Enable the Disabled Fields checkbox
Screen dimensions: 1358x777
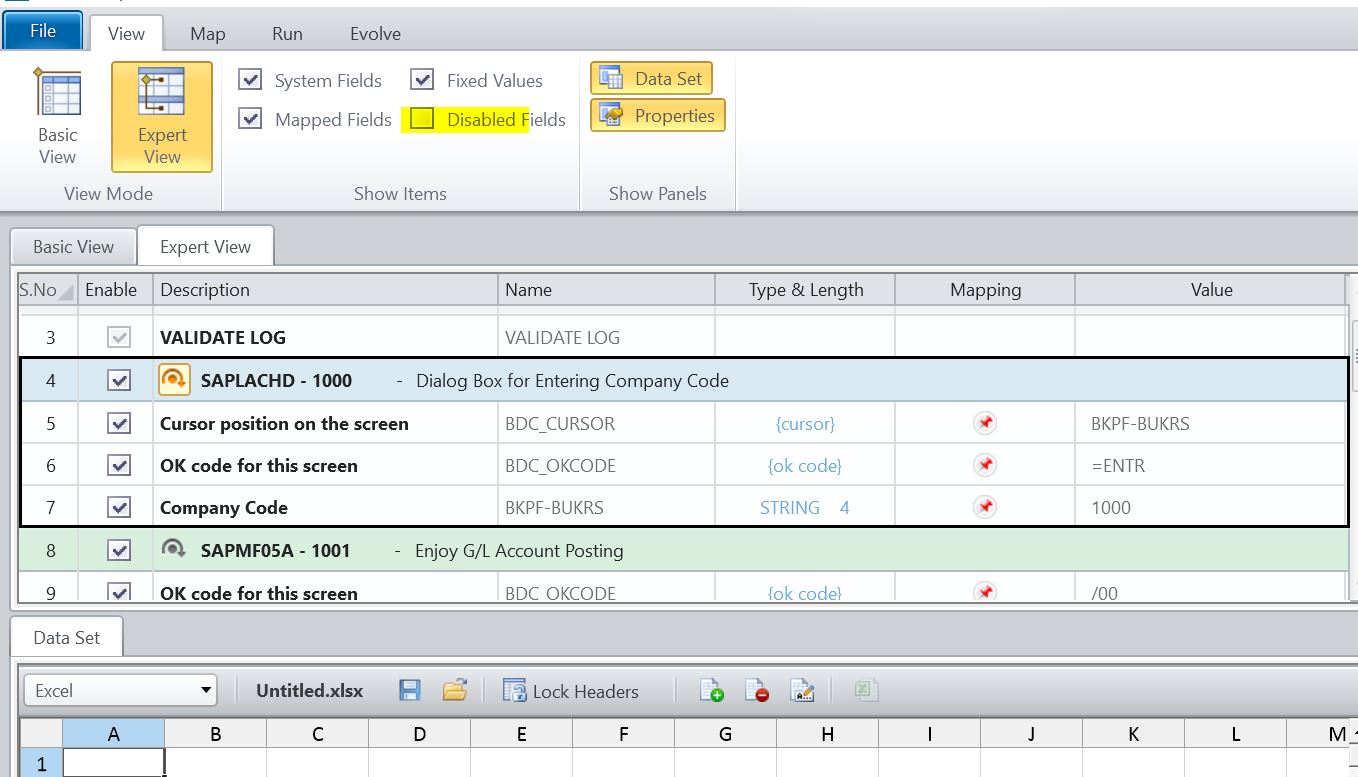click(420, 119)
